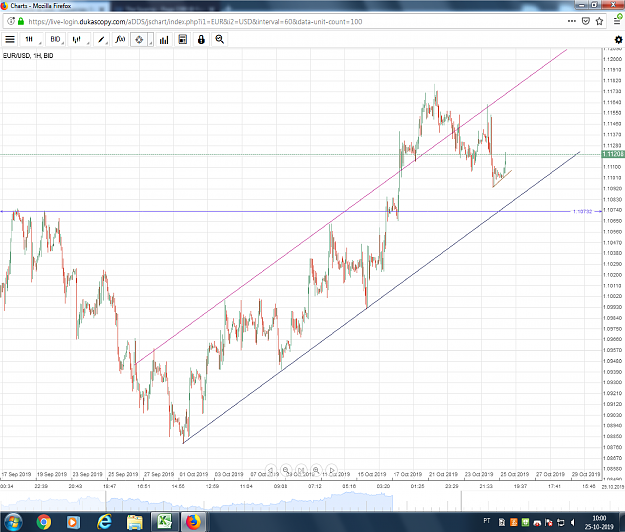Click the chart zoom-out magnifier control
The image size is (625, 532).
point(286,470)
